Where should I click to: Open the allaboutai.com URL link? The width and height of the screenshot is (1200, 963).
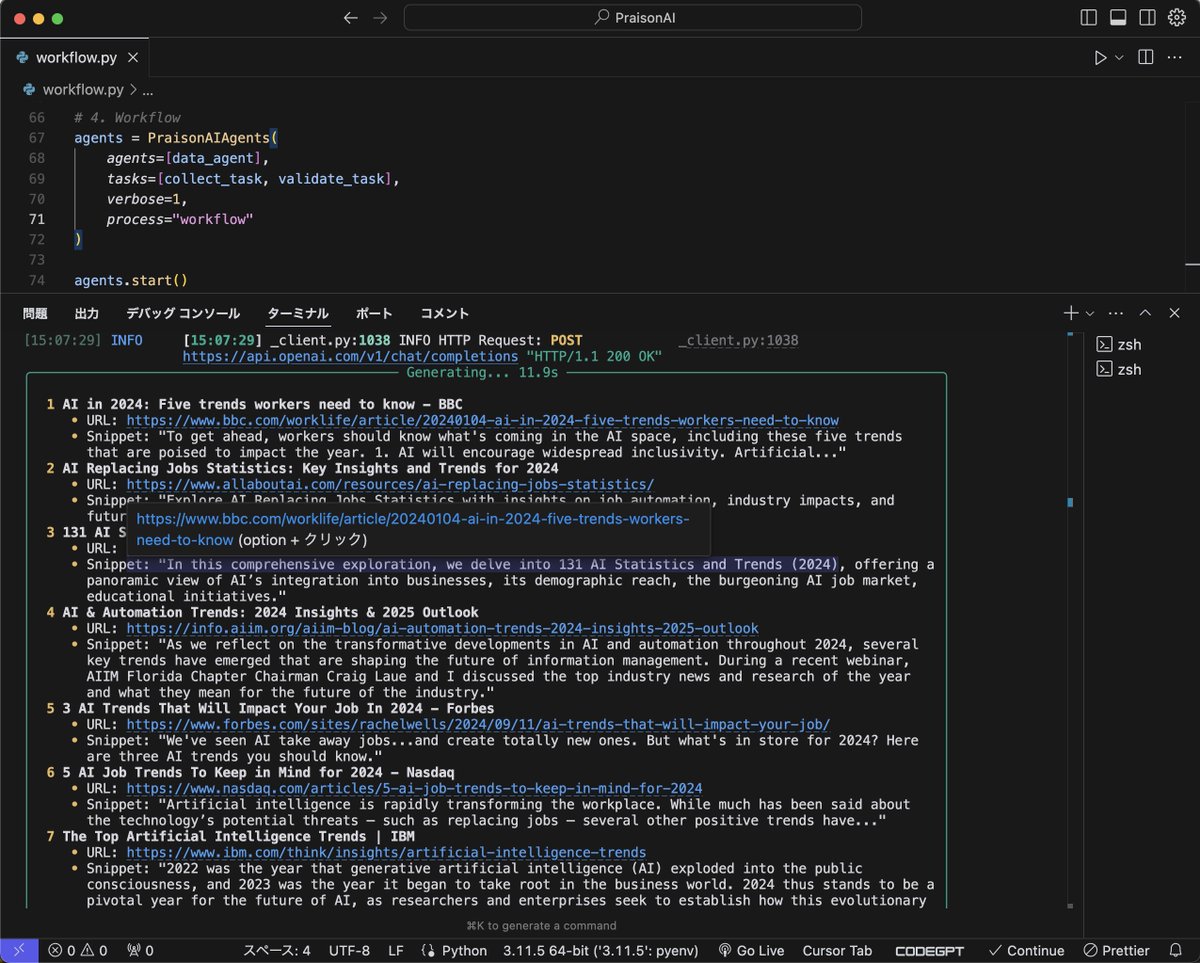(x=390, y=484)
